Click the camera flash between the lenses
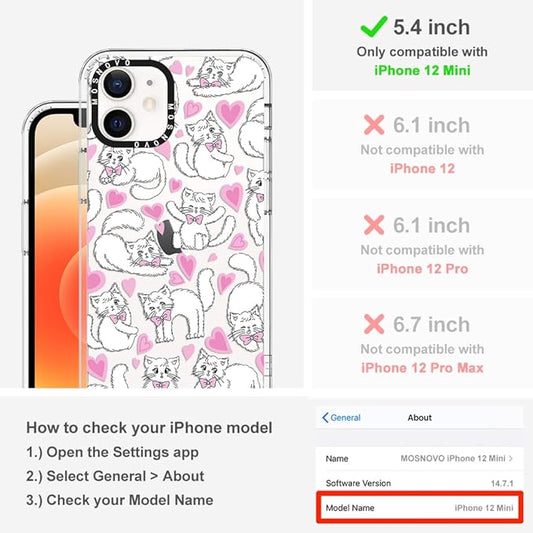Image resolution: width=533 pixels, height=533 pixels. [x=150, y=104]
